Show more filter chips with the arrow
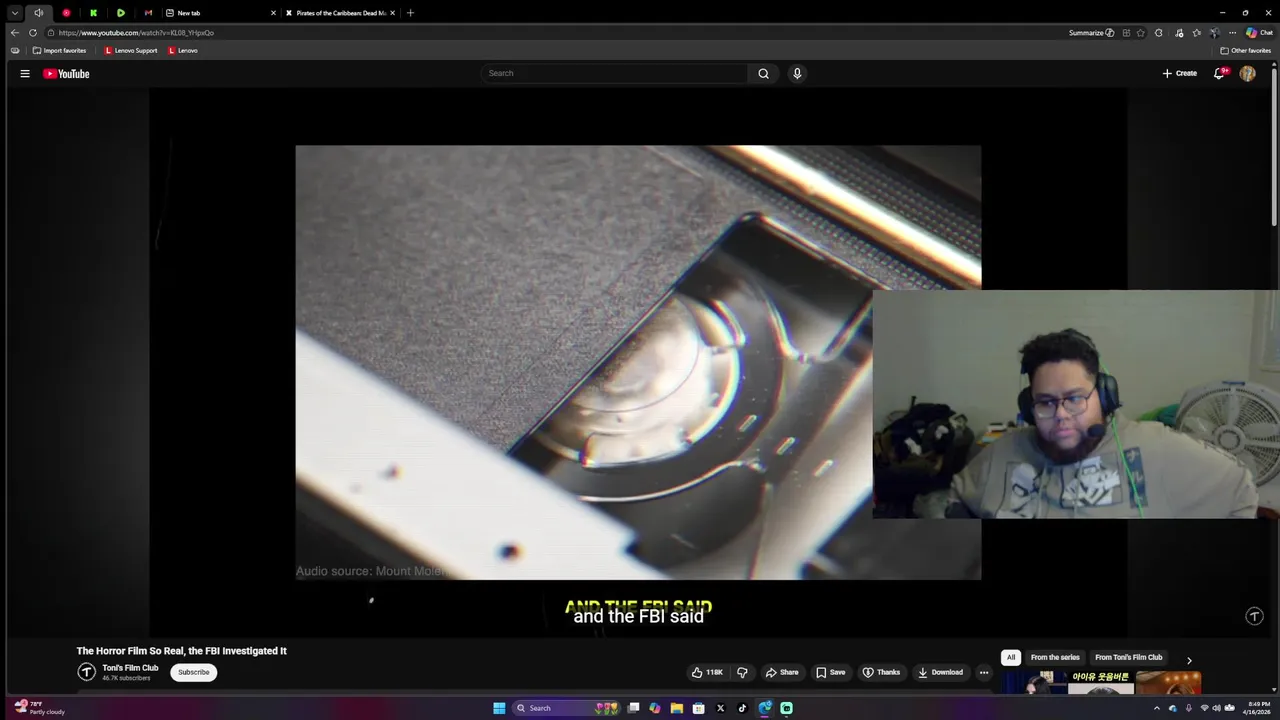The width and height of the screenshot is (1280, 720). click(1189, 660)
